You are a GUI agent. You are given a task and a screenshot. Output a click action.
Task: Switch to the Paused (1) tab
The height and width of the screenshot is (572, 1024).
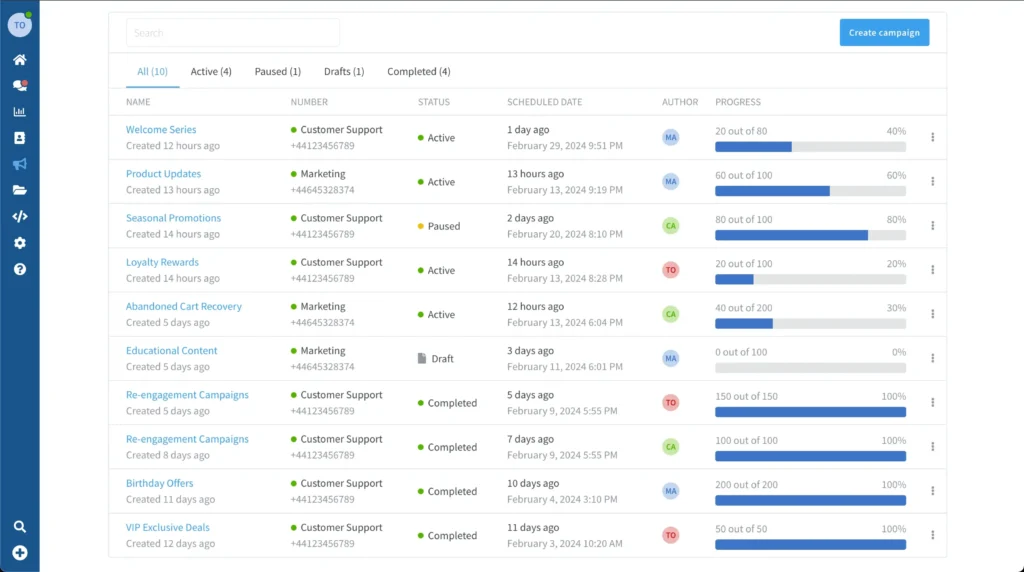click(x=277, y=72)
